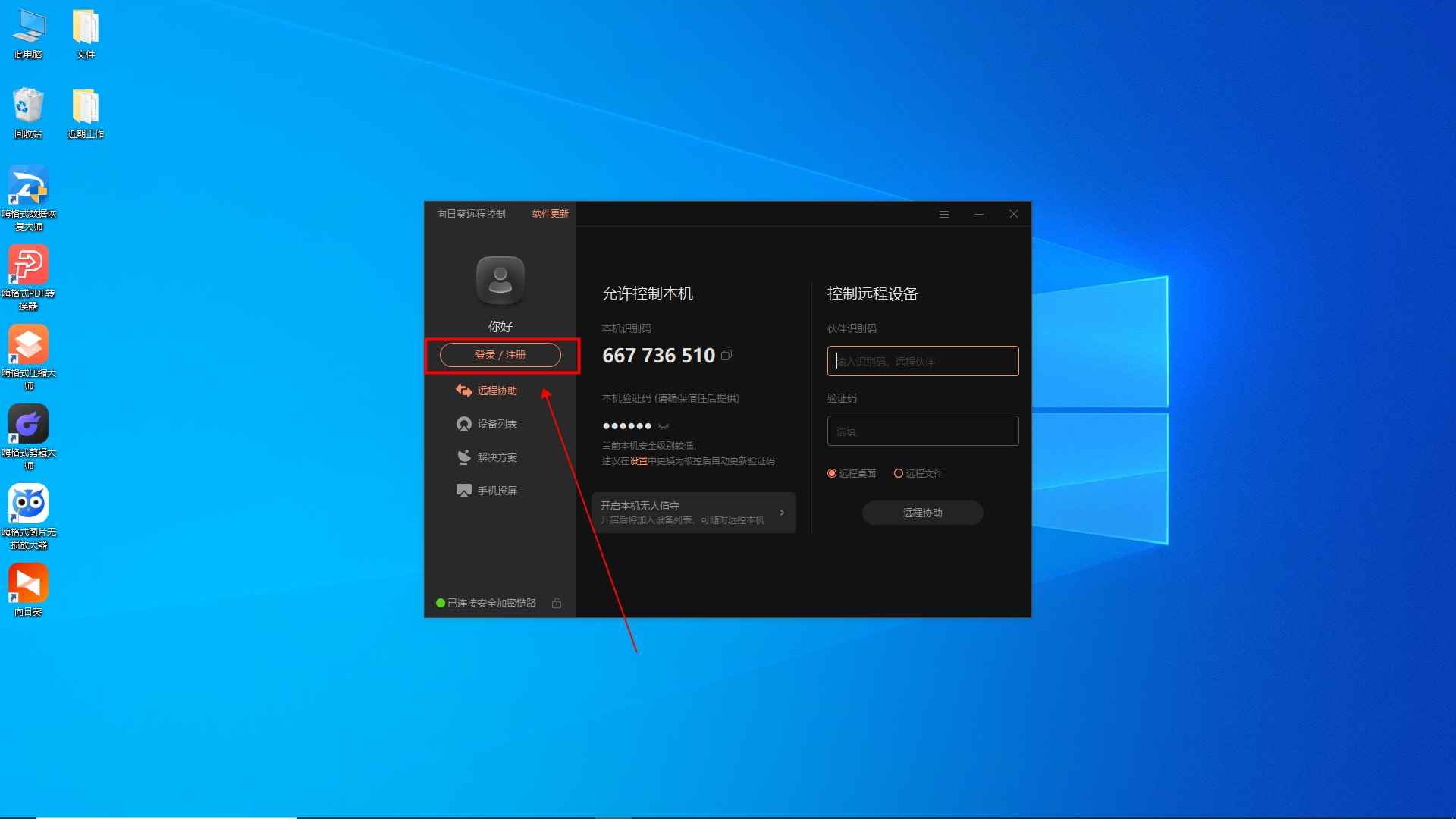
Task: Expand 开启本机无人值守 panel arrow
Action: 782,513
